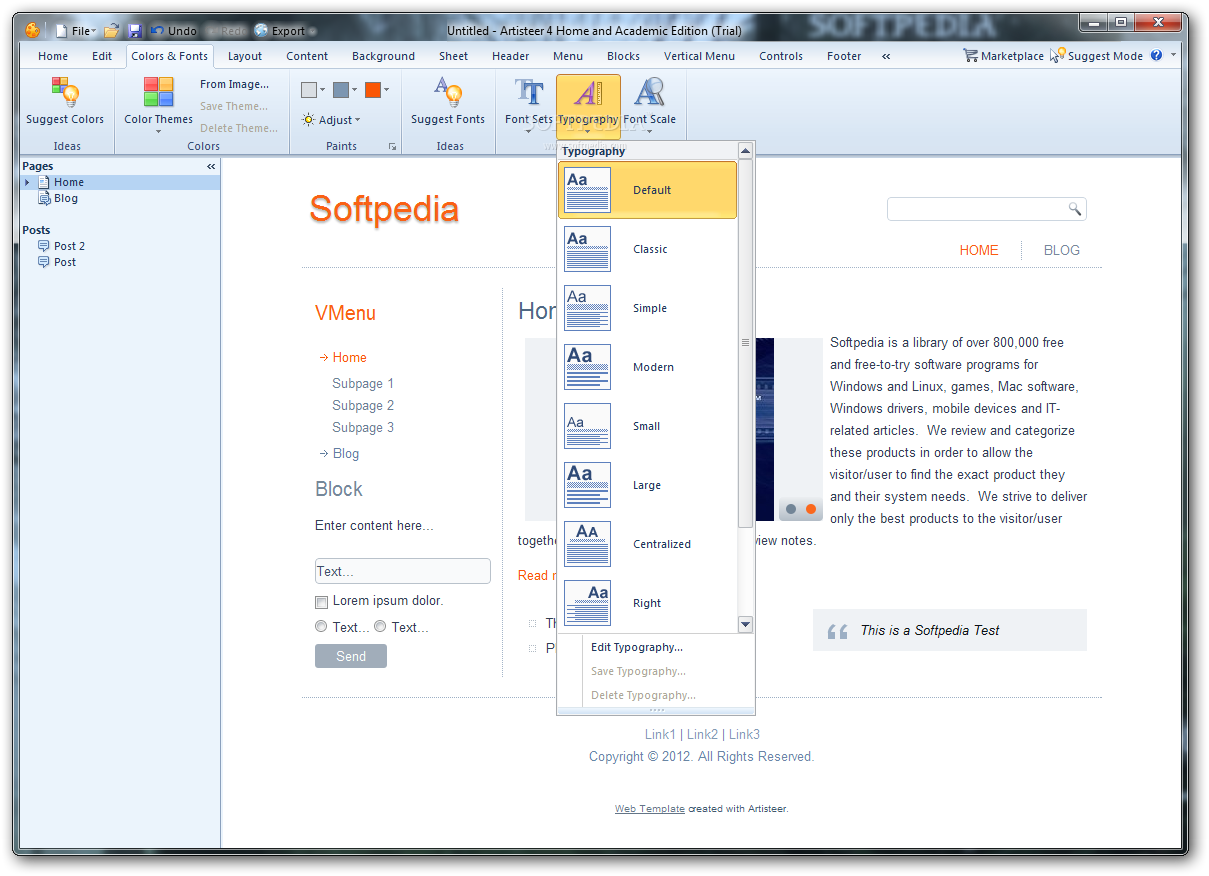Select the Small typography preset
Screen dimensions: 1209x876
tap(648, 426)
